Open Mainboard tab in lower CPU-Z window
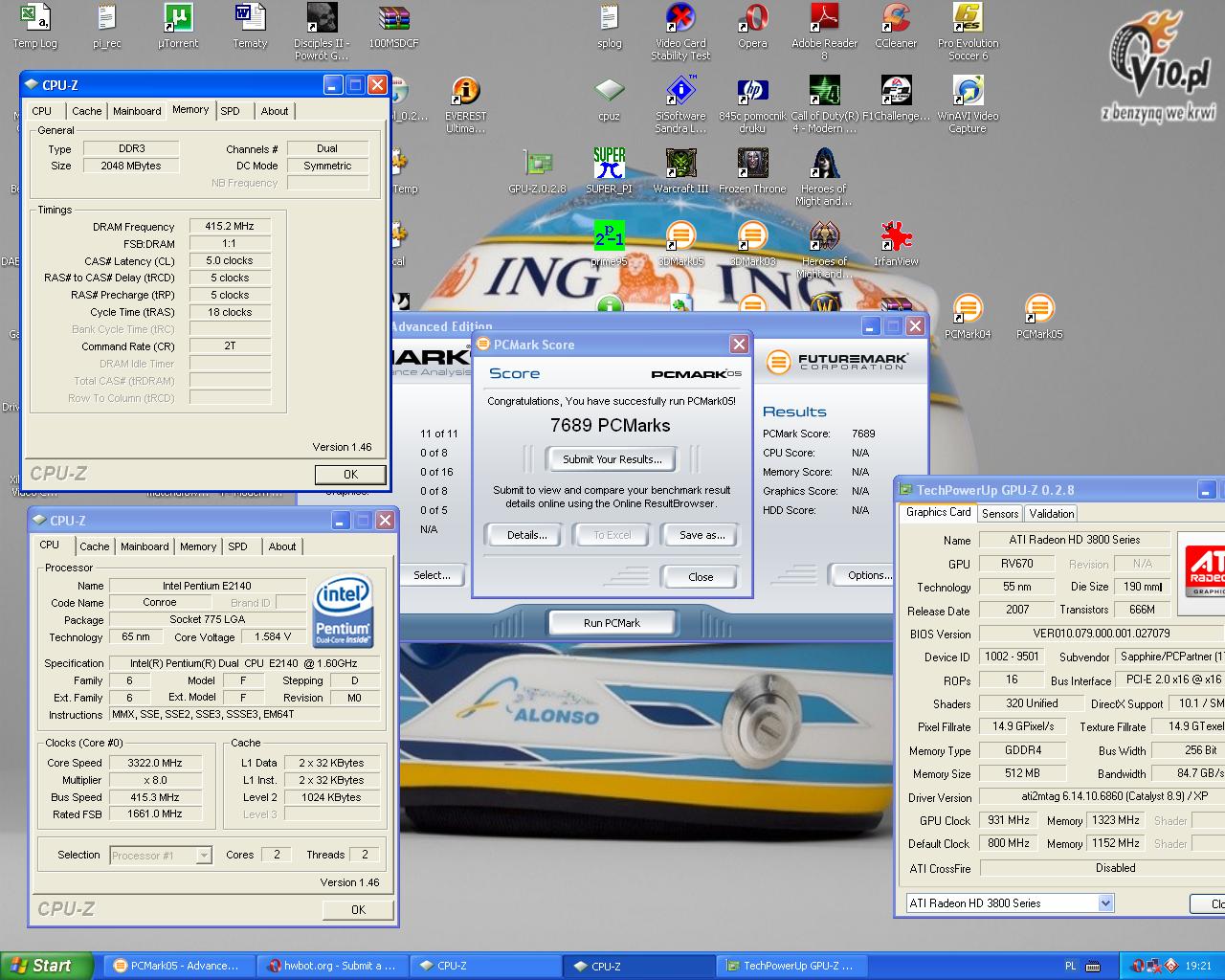The image size is (1225, 980). pos(145,546)
